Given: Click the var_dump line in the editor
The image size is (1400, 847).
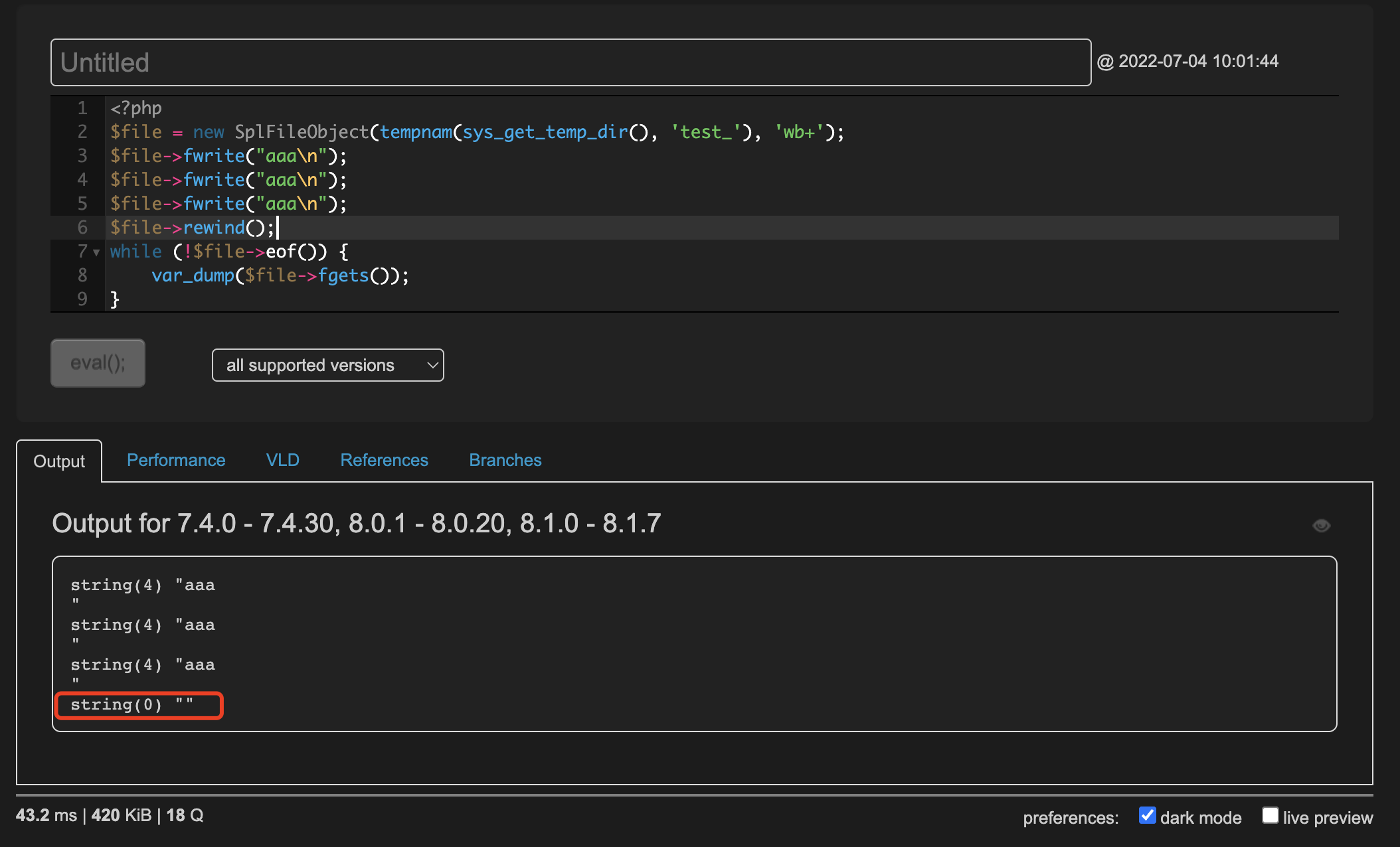Looking at the screenshot, I should point(279,275).
